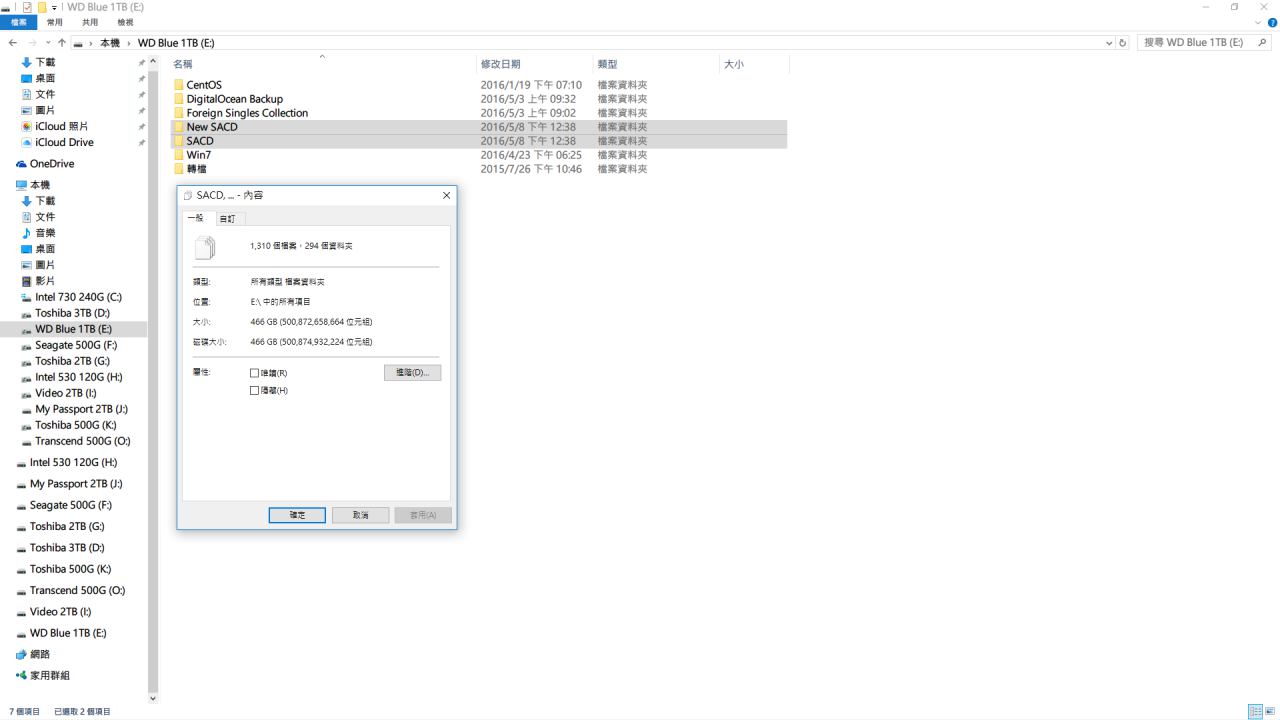The image size is (1280, 720).
Task: Select Transcend 500G (O:) under 本機
Action: pyautogui.click(x=83, y=441)
